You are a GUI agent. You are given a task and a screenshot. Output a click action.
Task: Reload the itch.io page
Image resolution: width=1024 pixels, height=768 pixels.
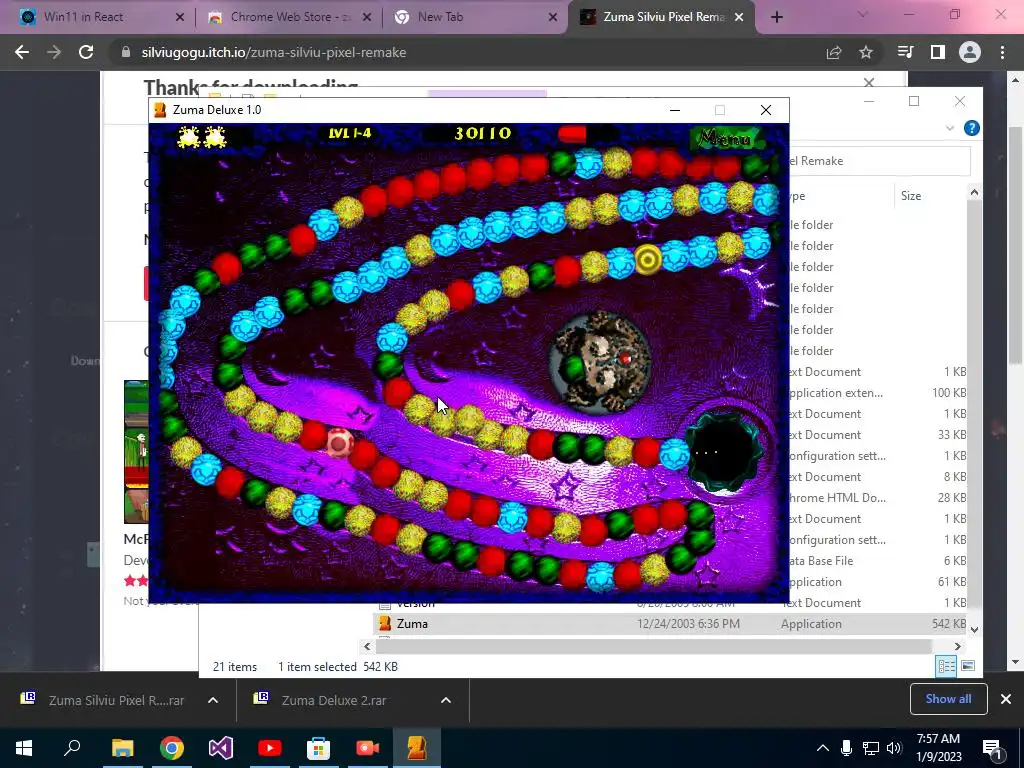pyautogui.click(x=86, y=52)
